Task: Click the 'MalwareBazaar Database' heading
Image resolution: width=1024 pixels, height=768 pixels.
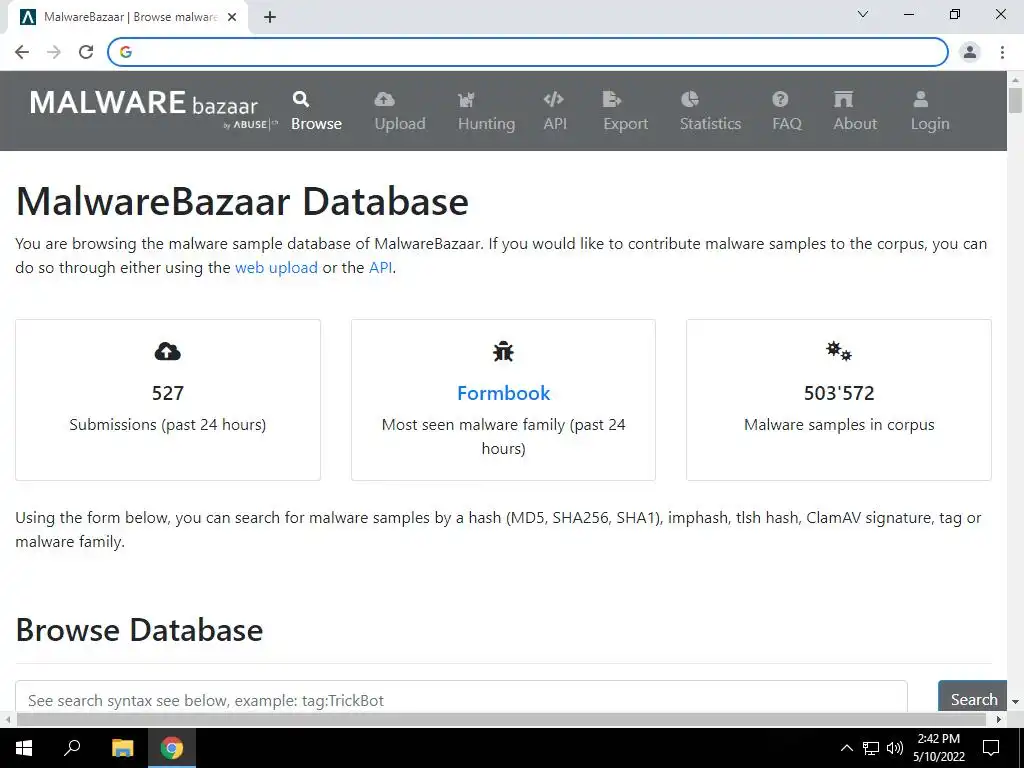Action: (x=242, y=201)
